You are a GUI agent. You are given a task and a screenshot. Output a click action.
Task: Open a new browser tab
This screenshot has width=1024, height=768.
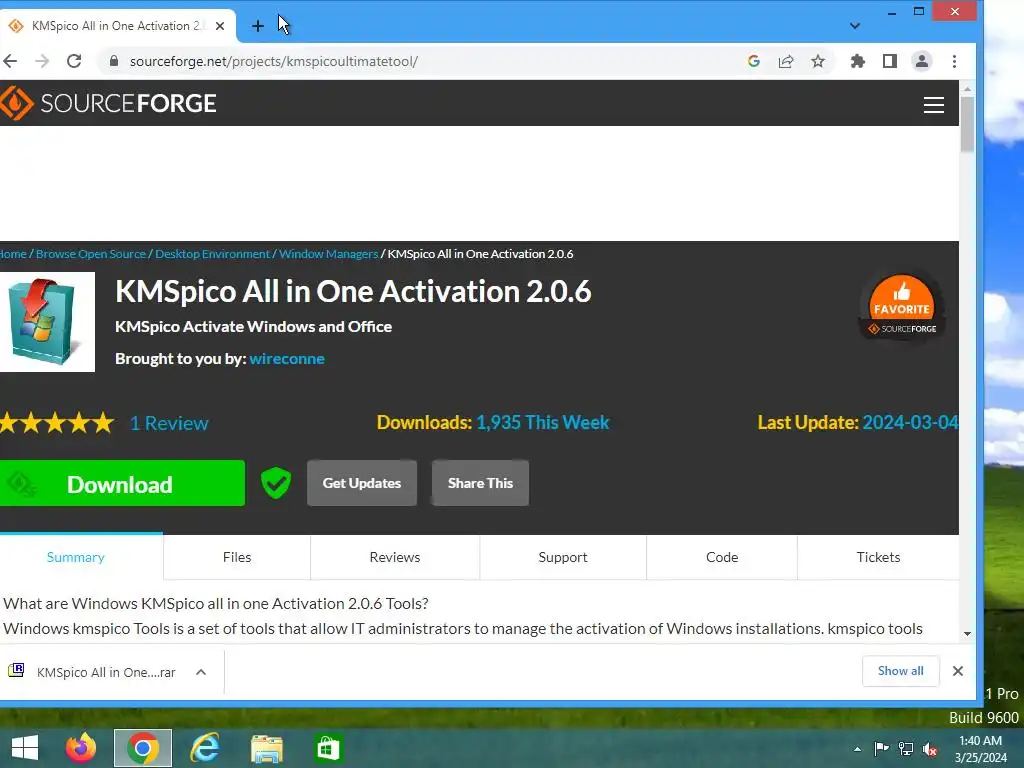(x=258, y=25)
